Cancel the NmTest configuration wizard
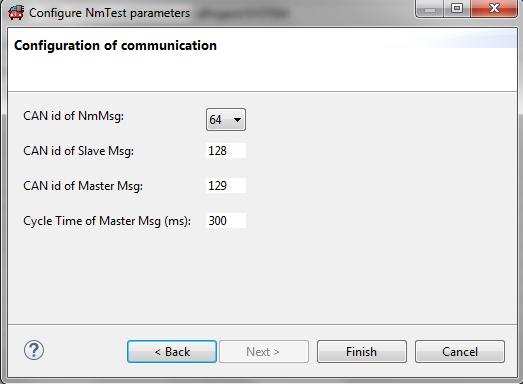 click(x=460, y=352)
